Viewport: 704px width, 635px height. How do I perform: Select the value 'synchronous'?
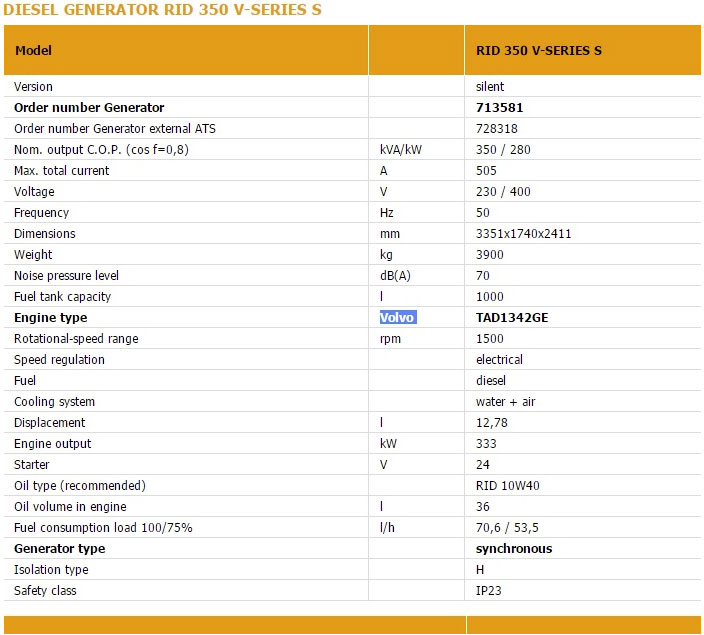point(514,549)
